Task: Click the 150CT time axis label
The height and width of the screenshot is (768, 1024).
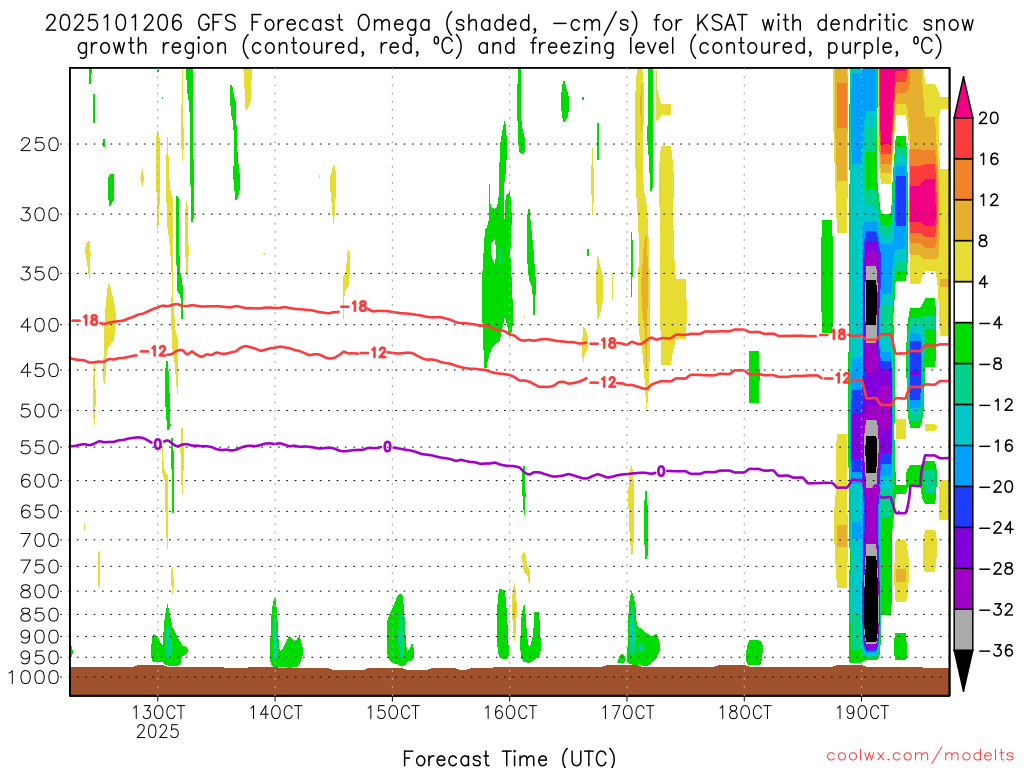Action: click(x=392, y=712)
